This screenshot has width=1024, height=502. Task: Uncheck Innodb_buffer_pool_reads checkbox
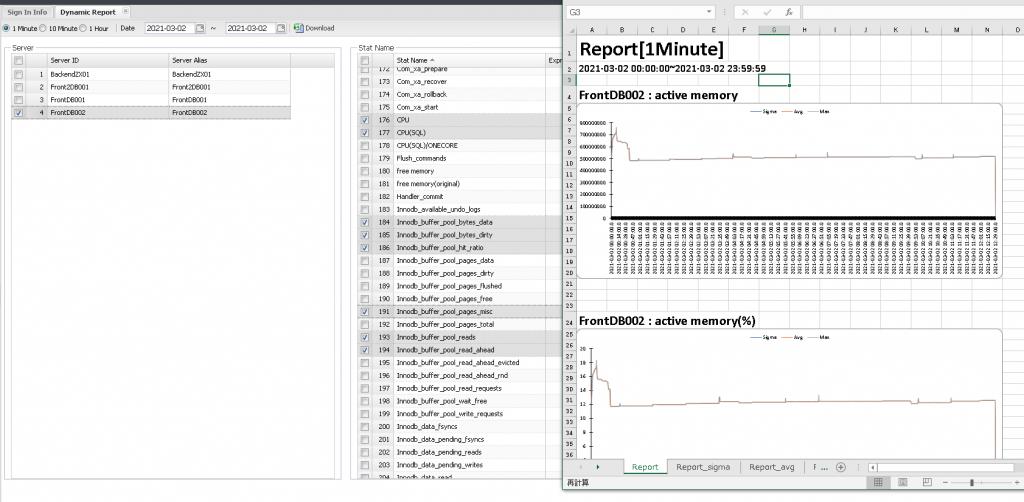364,337
